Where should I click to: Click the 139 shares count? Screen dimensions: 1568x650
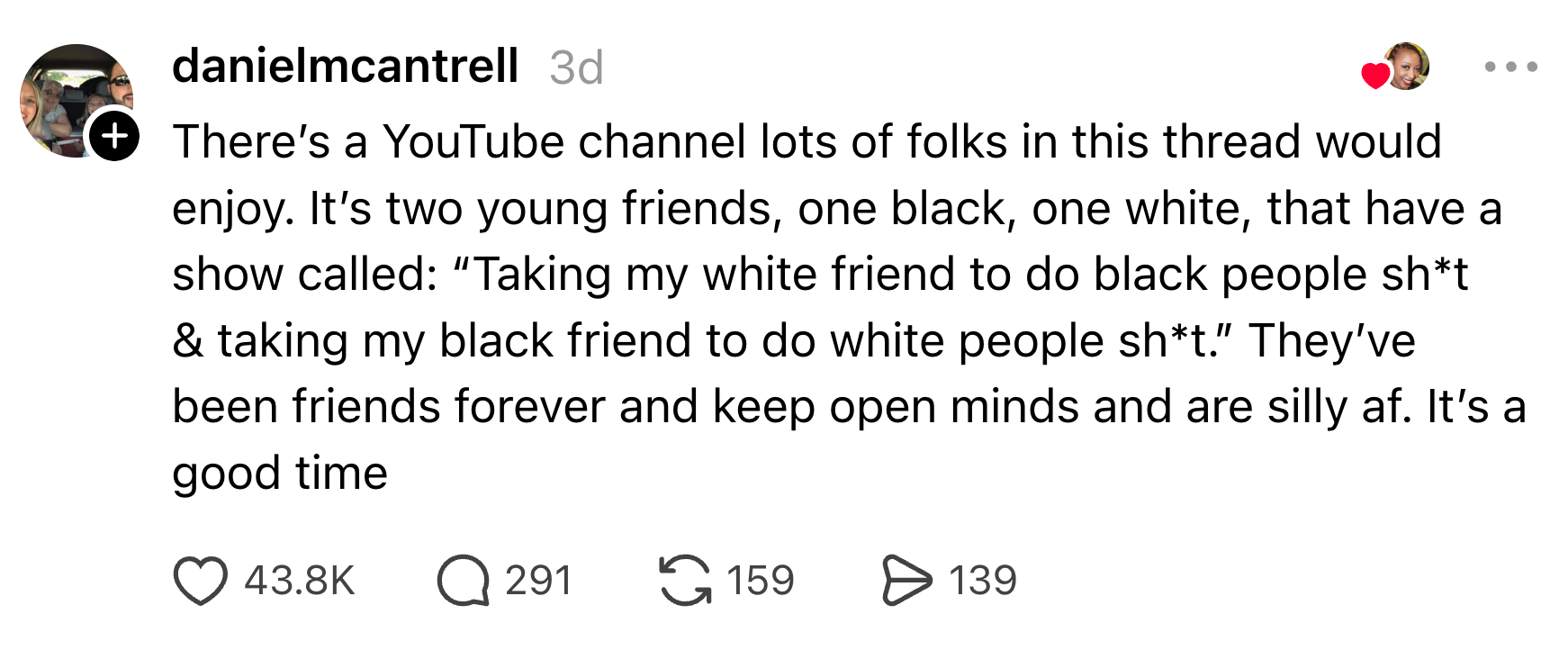pyautogui.click(x=982, y=581)
